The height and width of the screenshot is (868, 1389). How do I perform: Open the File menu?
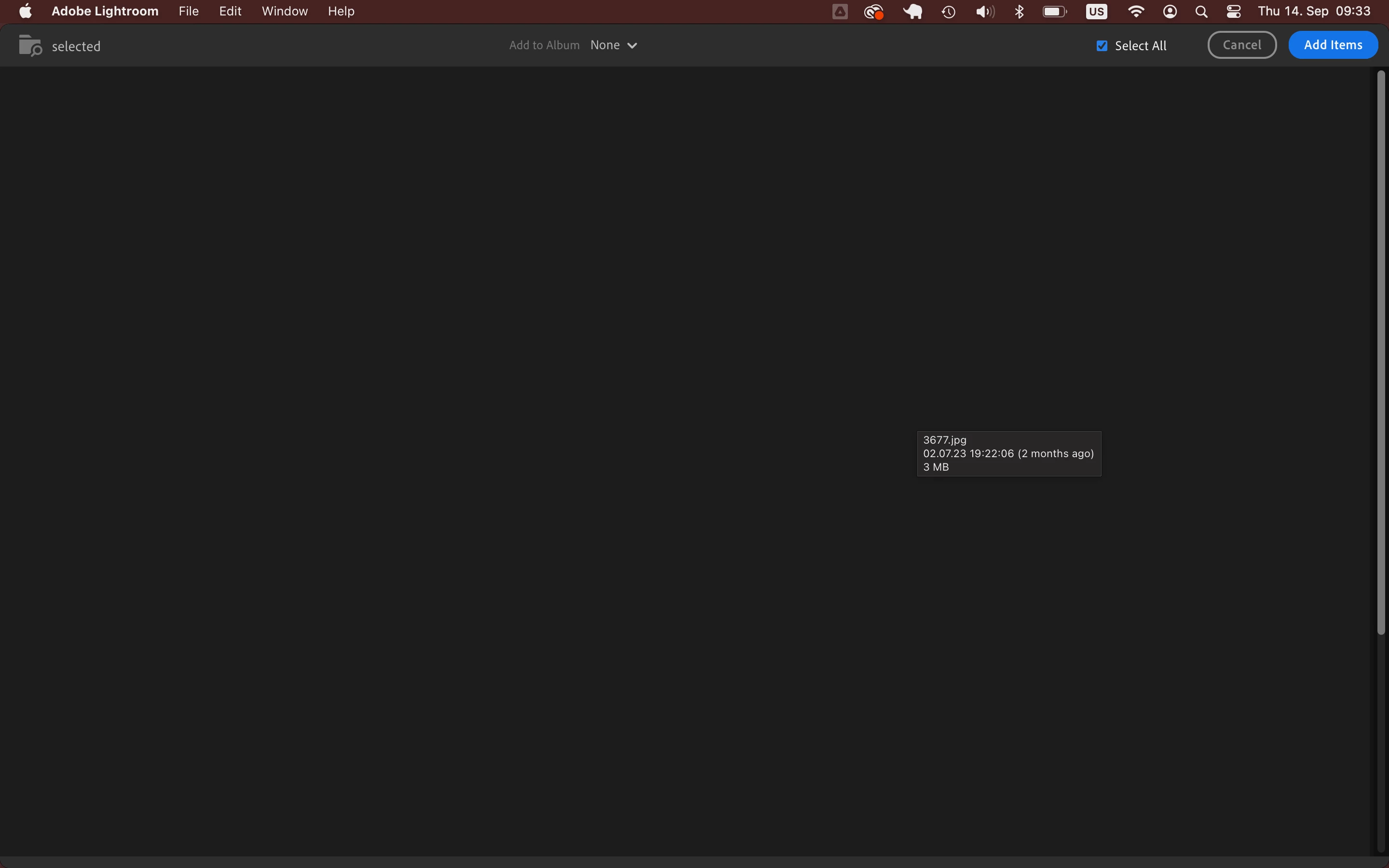(188, 12)
